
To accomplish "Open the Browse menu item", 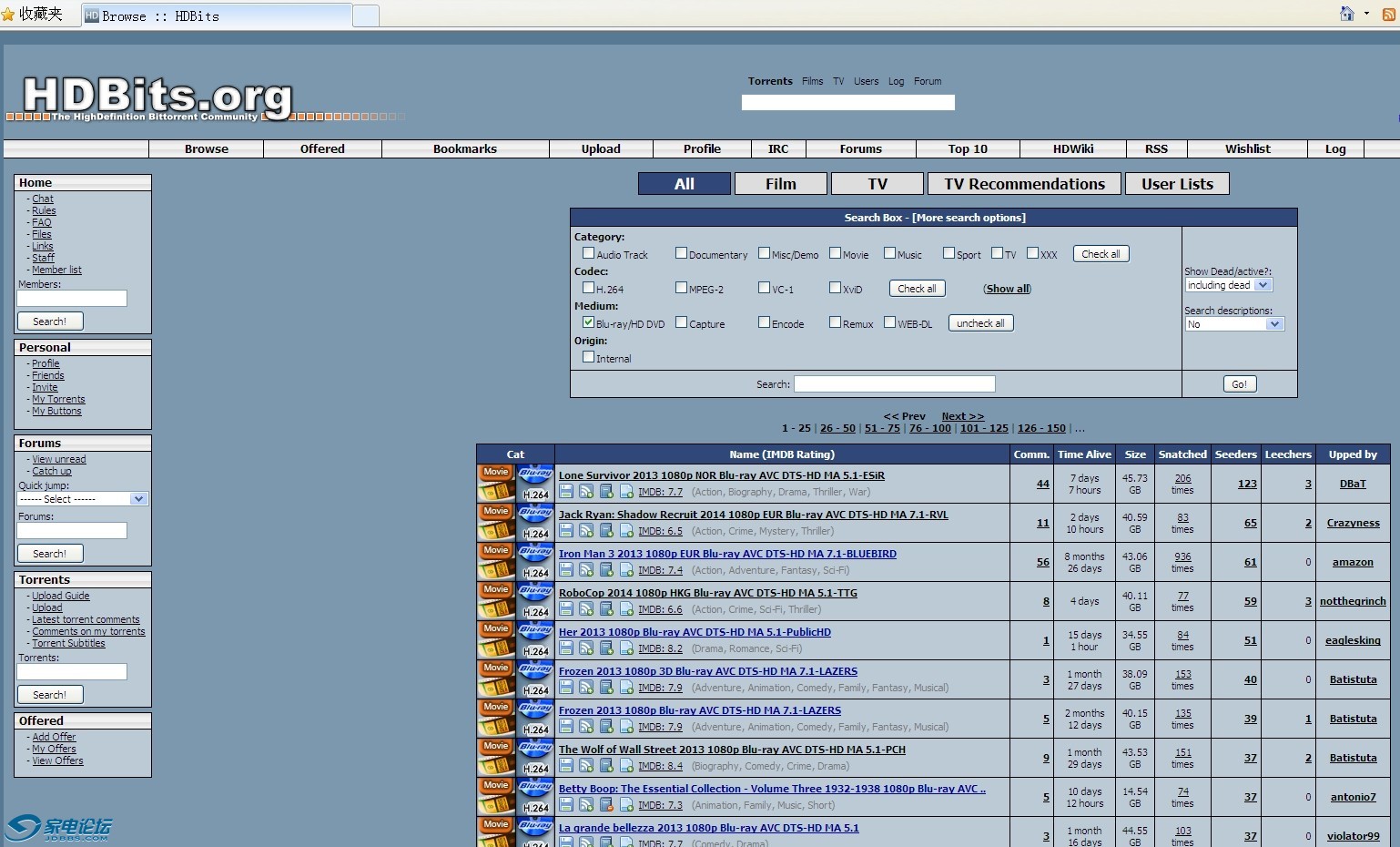I will coord(207,149).
